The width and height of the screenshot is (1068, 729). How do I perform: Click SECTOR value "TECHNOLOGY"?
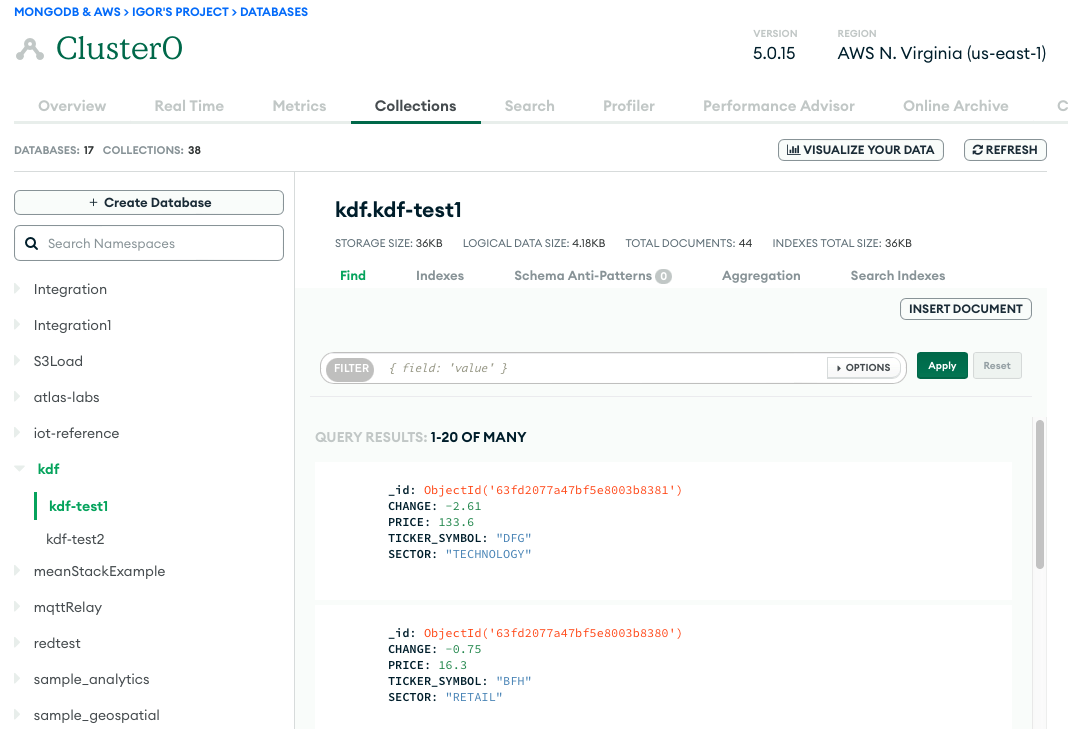point(488,554)
